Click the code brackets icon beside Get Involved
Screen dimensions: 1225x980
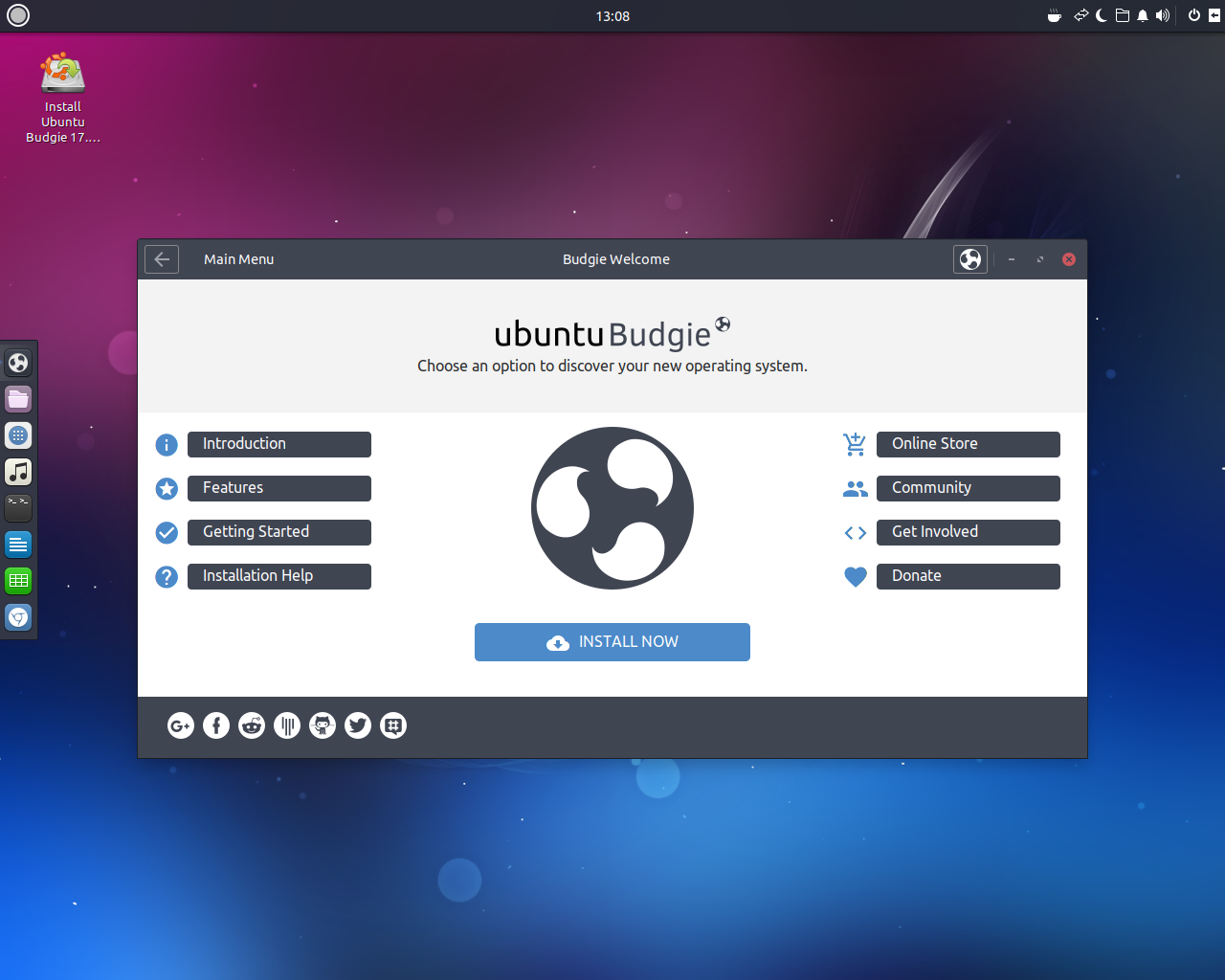pyautogui.click(x=856, y=533)
